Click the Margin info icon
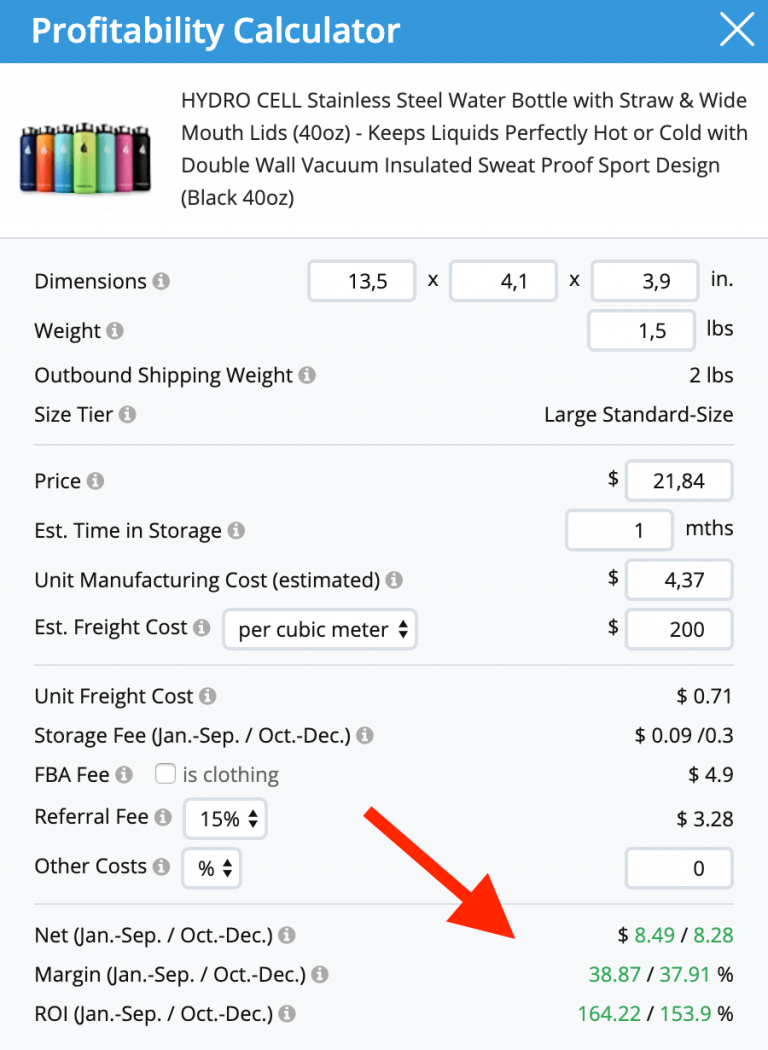 point(320,974)
